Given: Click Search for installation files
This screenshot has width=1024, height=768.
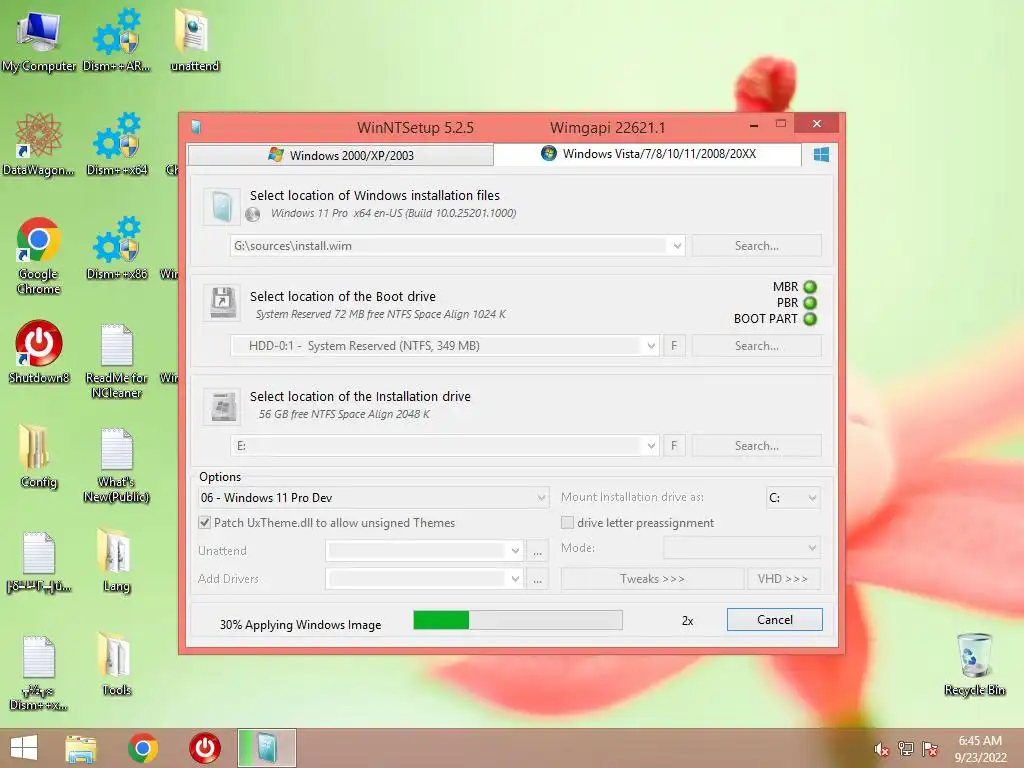Looking at the screenshot, I should 756,246.
